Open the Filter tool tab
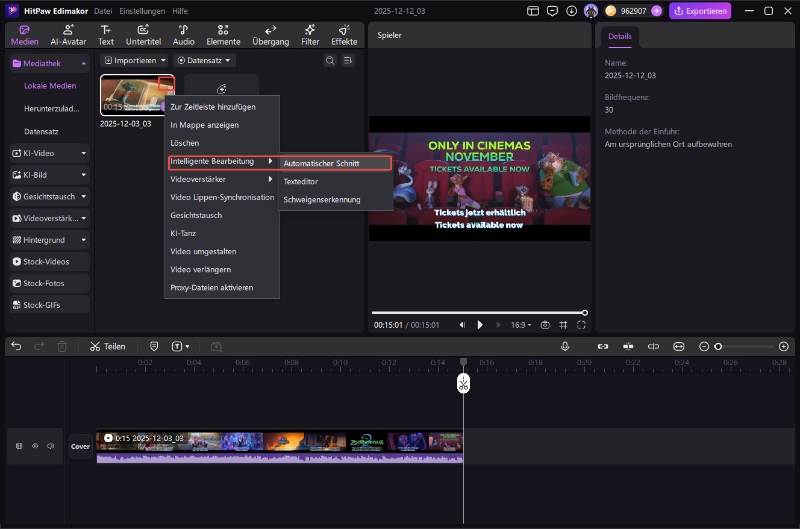Image resolution: width=800 pixels, height=529 pixels. [310, 35]
